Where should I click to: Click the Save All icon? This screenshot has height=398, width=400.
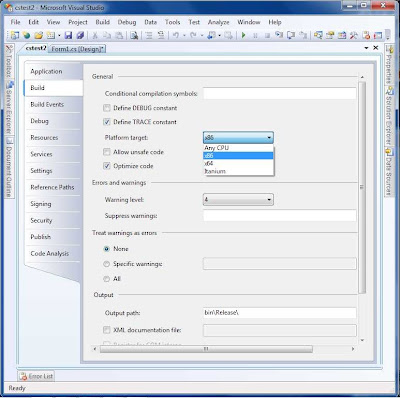pos(80,35)
